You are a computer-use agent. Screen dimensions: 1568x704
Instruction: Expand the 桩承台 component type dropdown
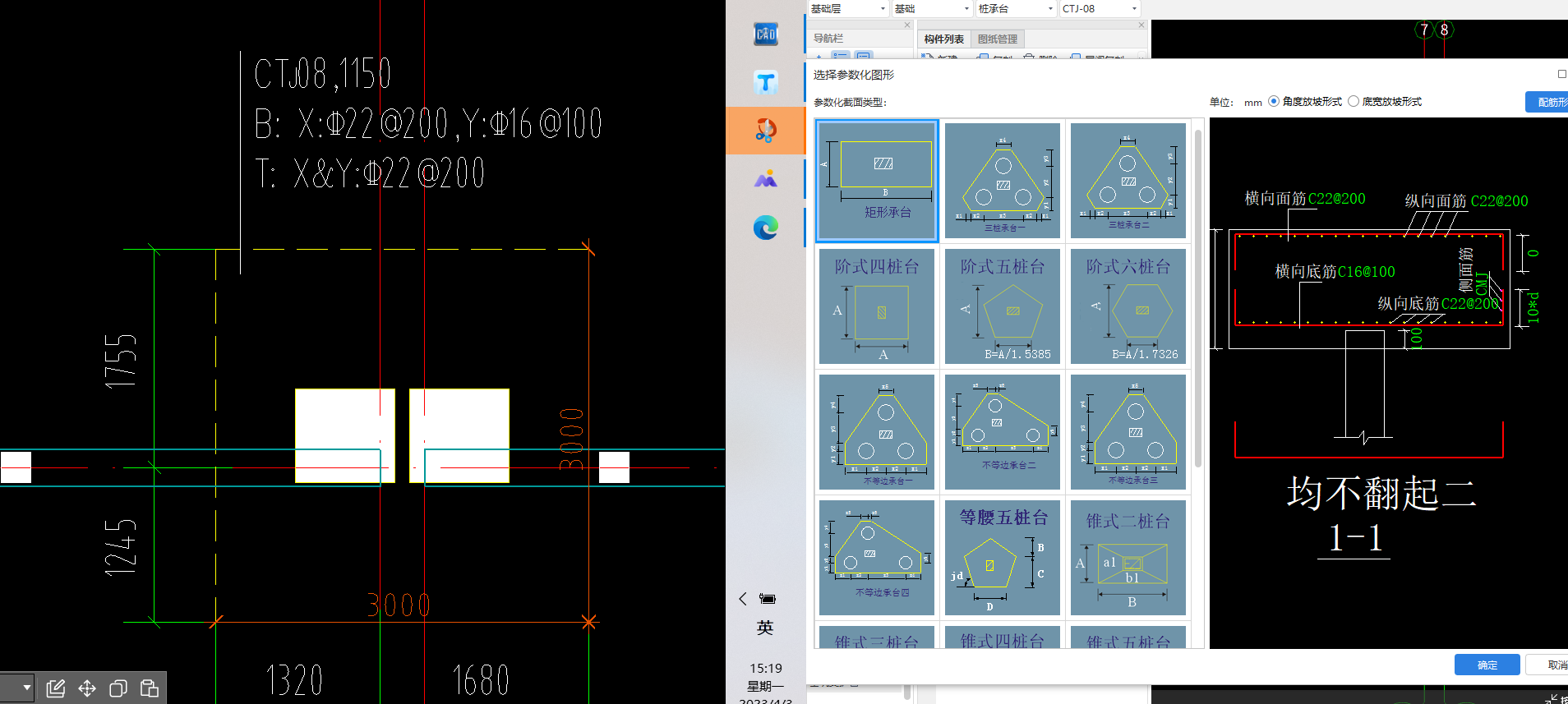[1015, 9]
